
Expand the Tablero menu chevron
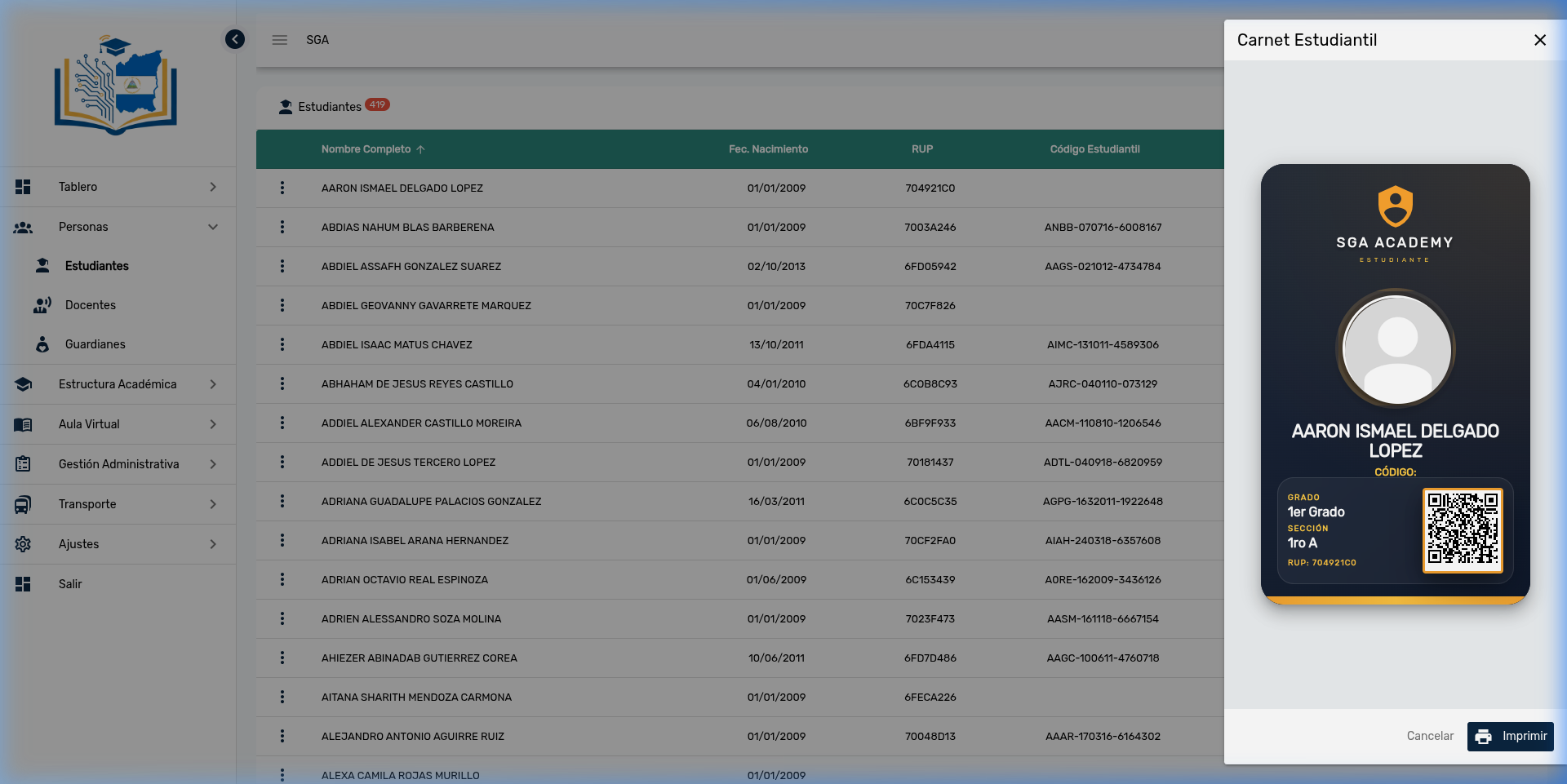[213, 187]
